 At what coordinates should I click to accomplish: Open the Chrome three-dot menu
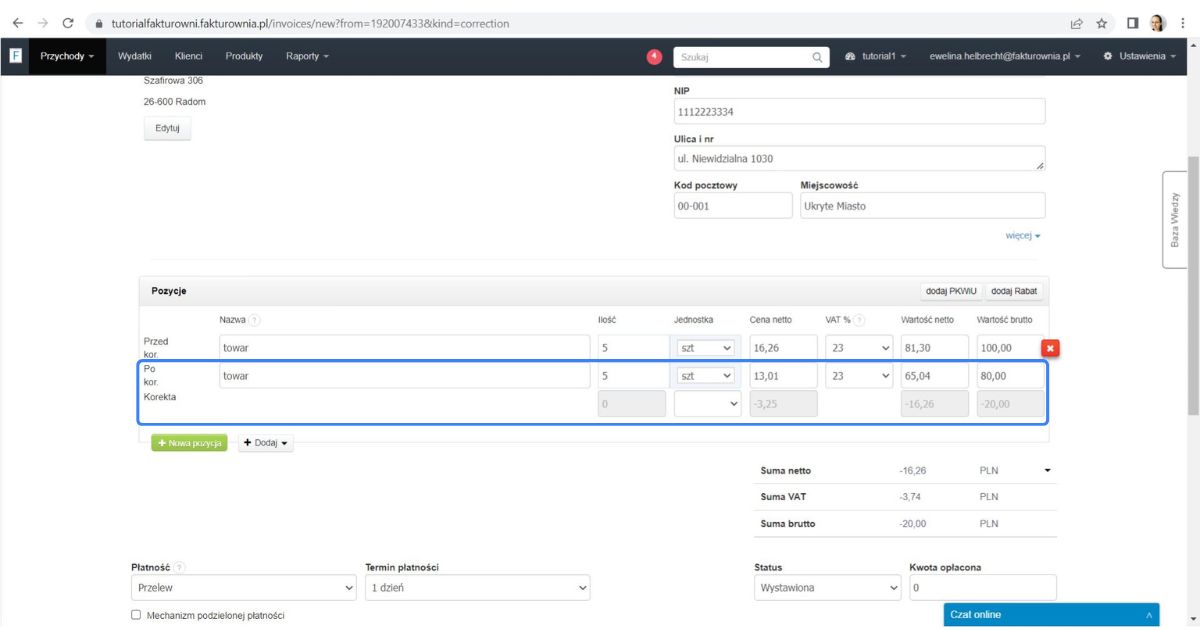click(x=1183, y=22)
